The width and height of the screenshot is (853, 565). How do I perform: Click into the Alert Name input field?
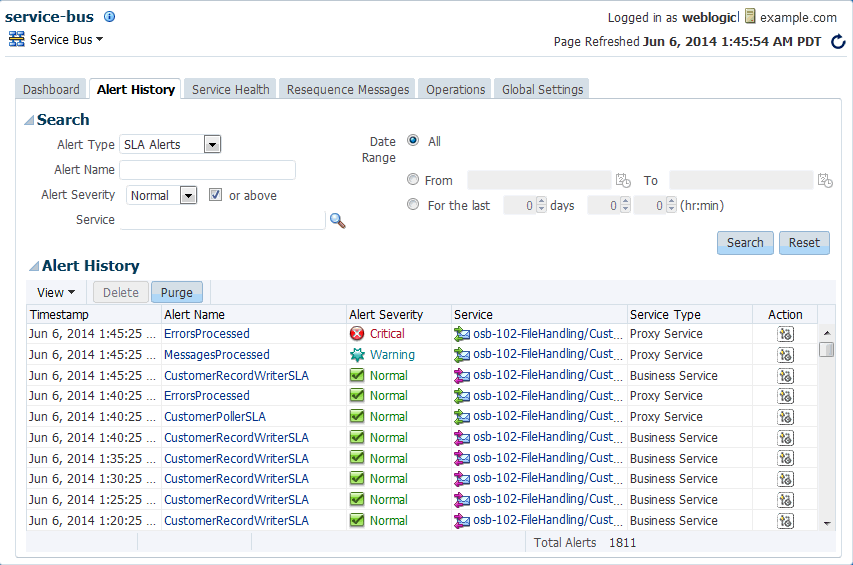click(x=208, y=170)
